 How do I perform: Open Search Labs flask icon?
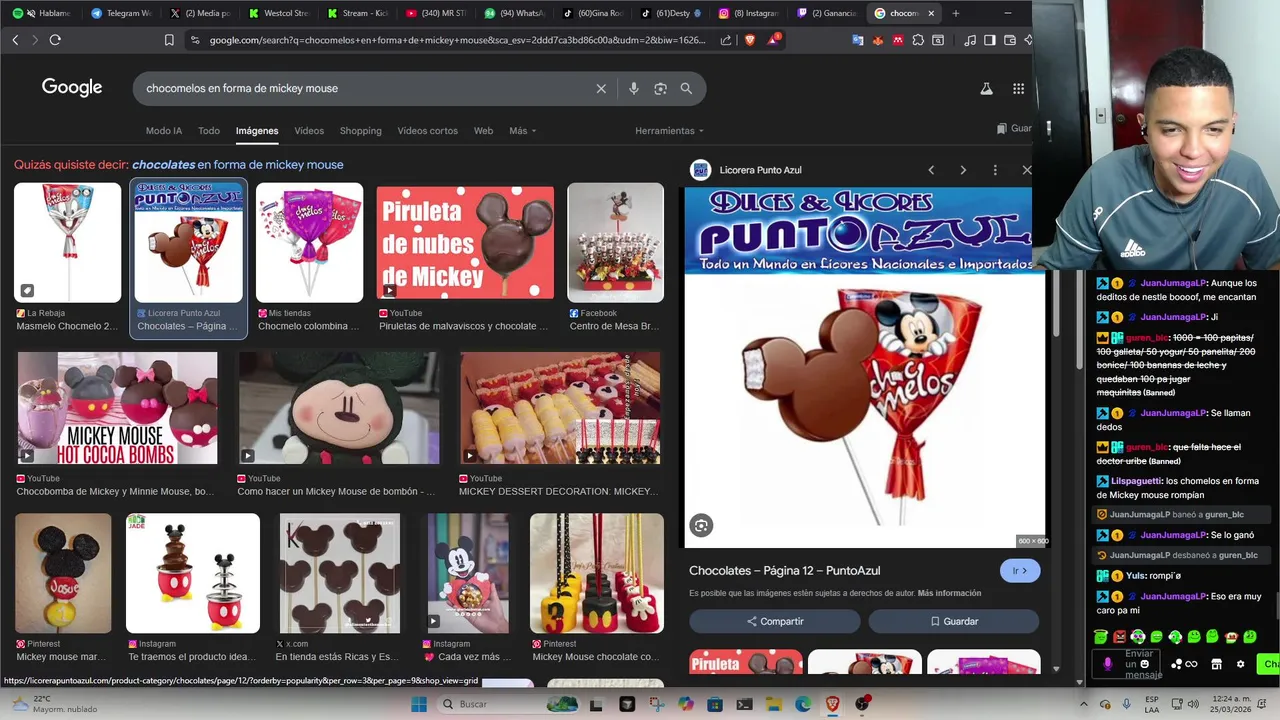pyautogui.click(x=986, y=88)
